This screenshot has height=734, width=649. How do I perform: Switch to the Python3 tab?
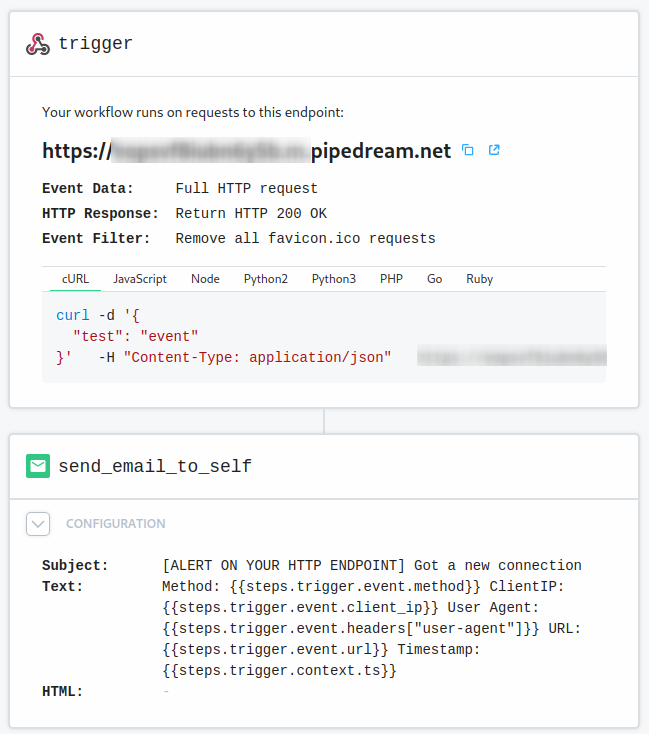tap(333, 279)
